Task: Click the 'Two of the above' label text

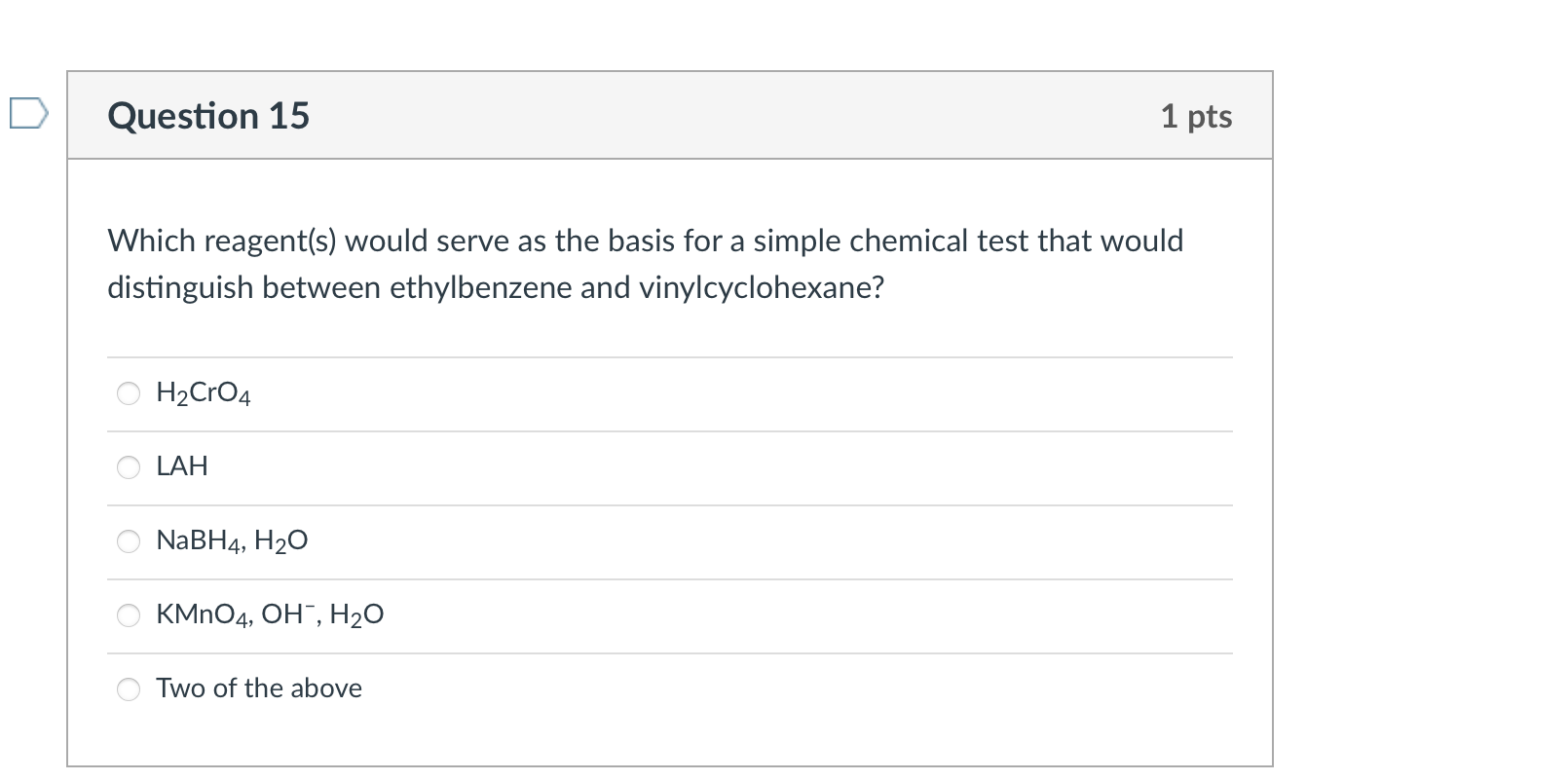Action: [259, 688]
